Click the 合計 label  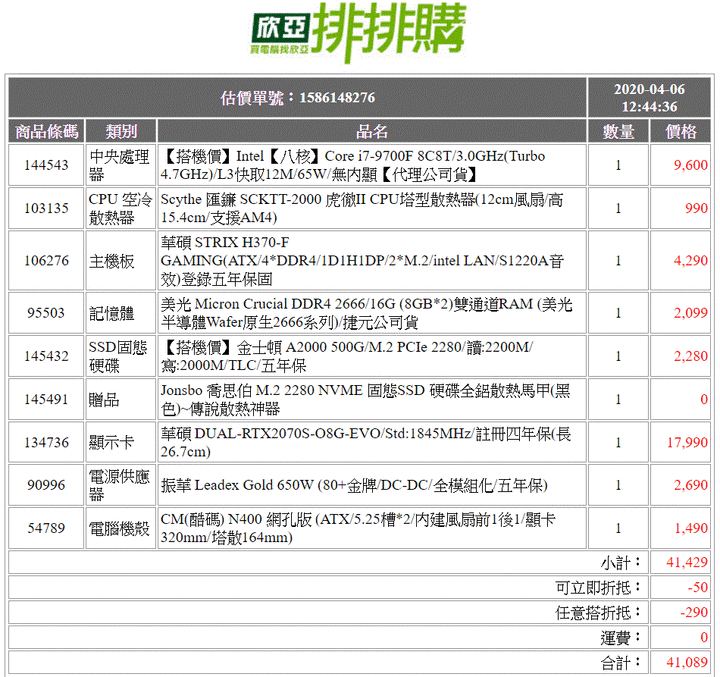[x=620, y=663]
